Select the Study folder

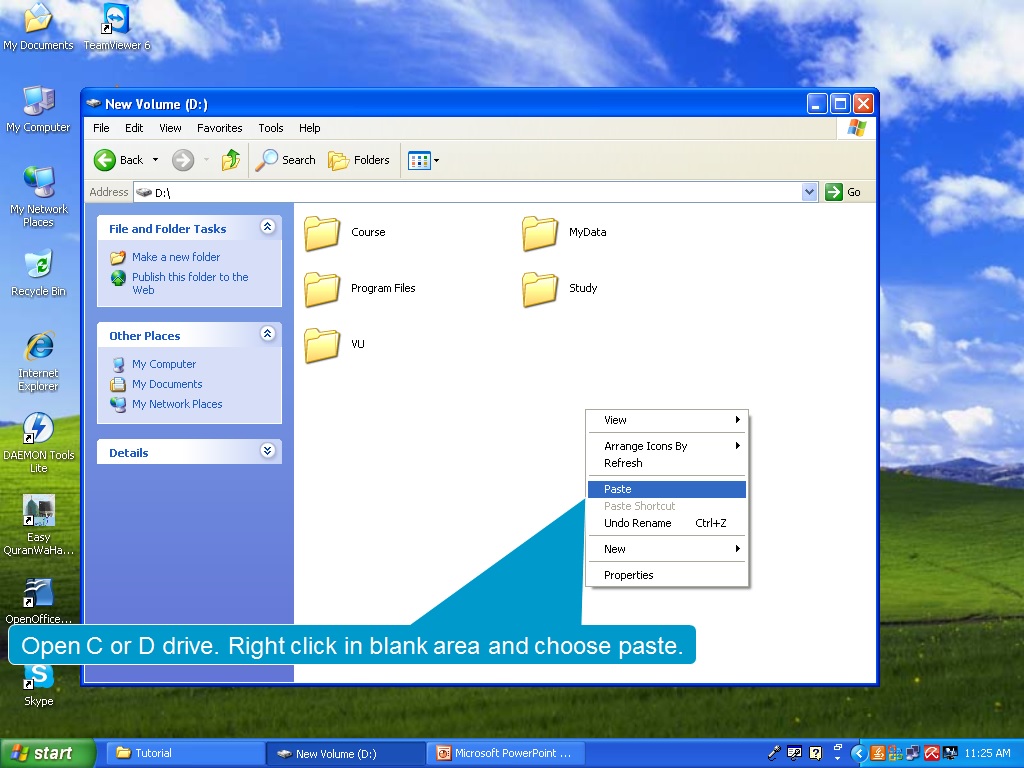(x=560, y=289)
